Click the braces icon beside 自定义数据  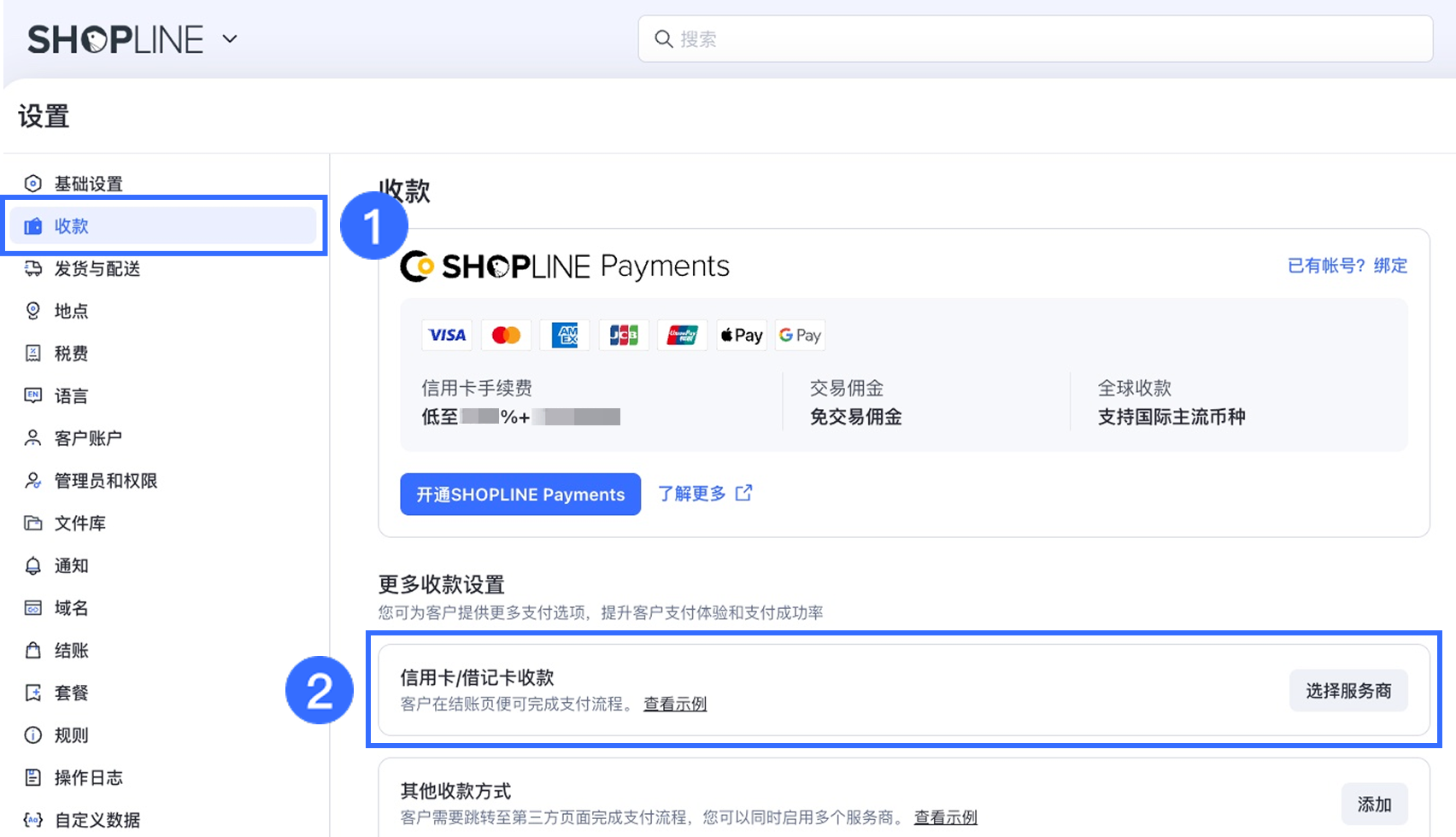tap(33, 820)
